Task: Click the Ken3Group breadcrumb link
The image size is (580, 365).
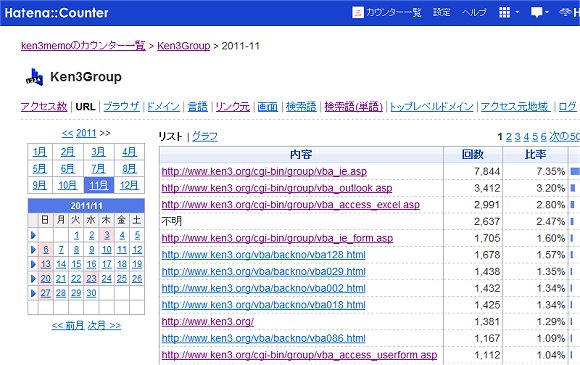Action: click(x=183, y=46)
